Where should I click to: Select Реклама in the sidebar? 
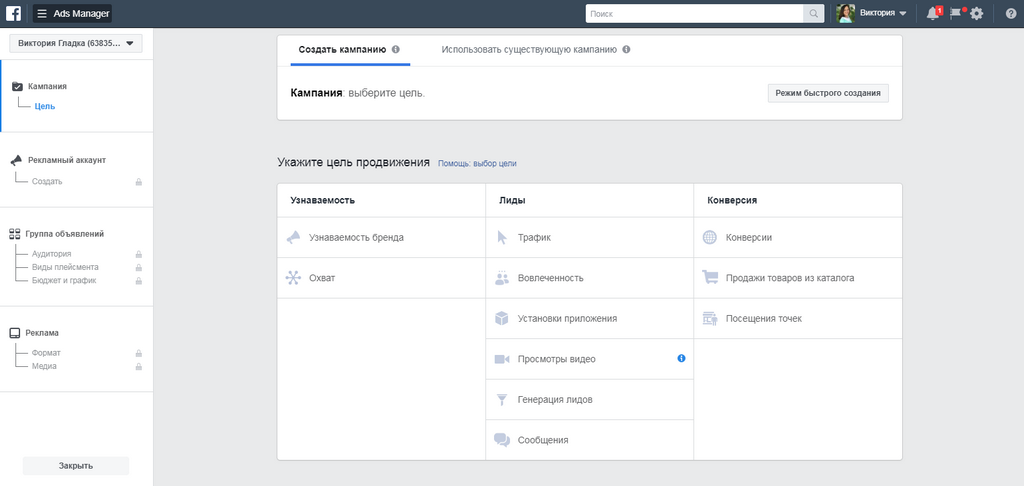[44, 332]
